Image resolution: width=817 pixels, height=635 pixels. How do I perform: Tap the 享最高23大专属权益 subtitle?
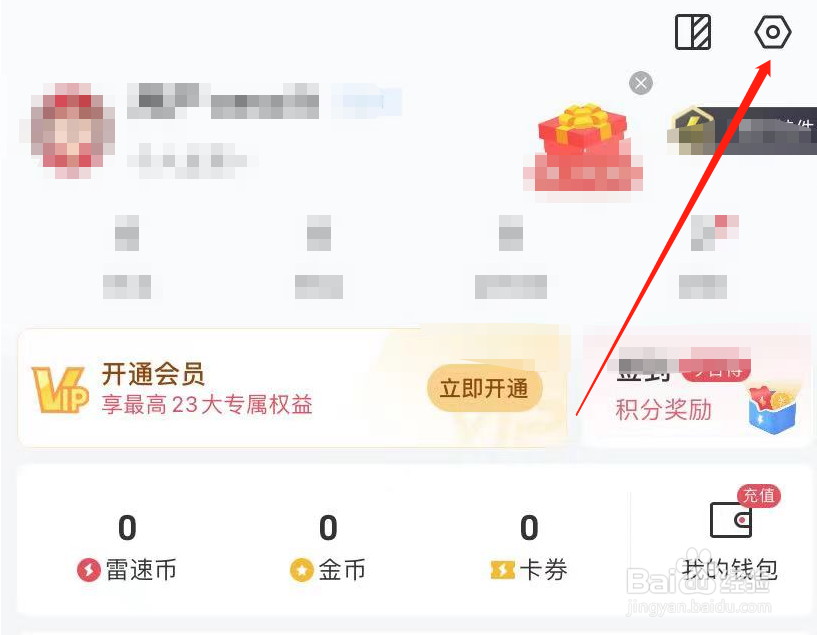click(x=207, y=405)
